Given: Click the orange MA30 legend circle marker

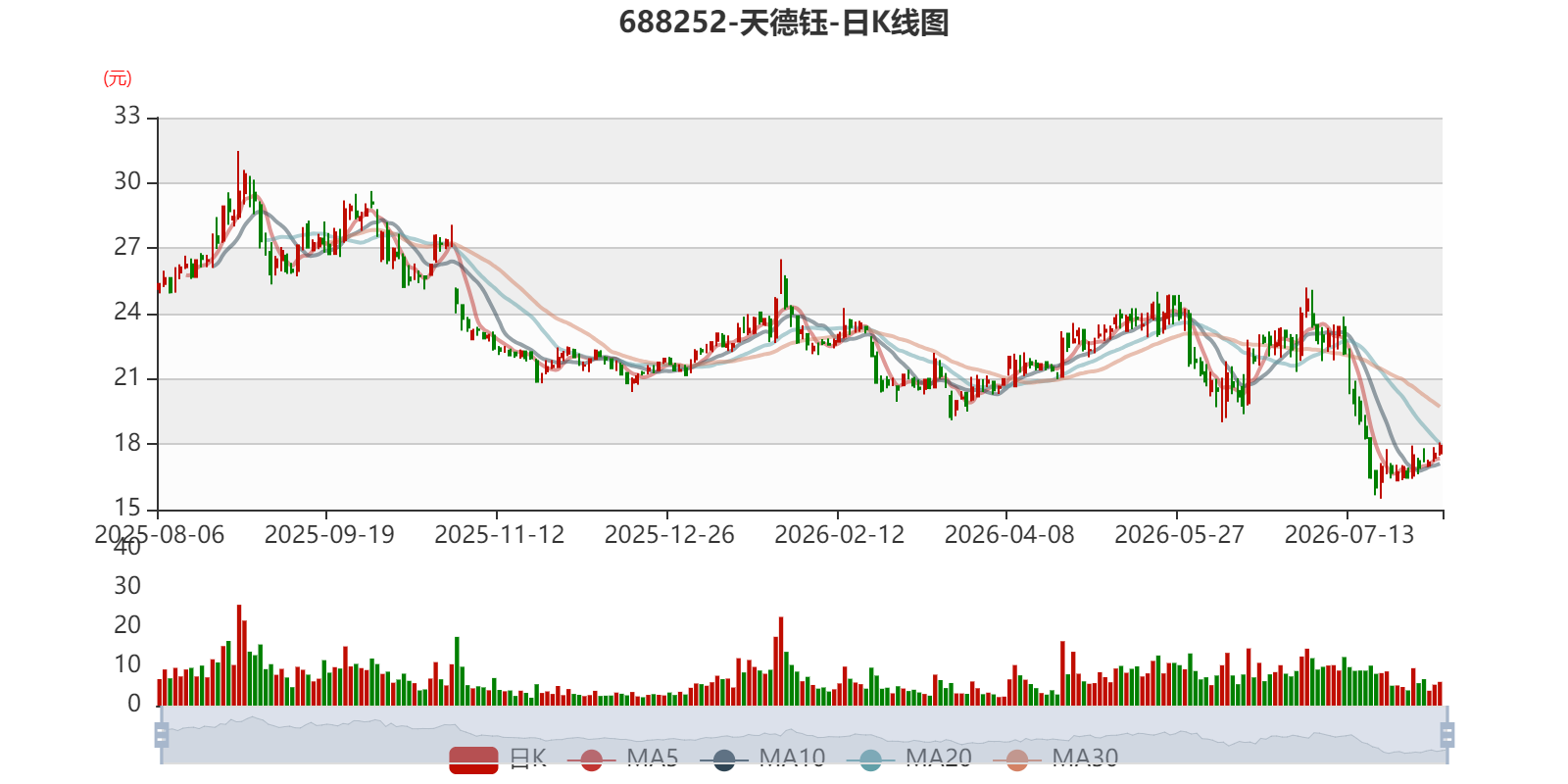Looking at the screenshot, I should [1017, 759].
